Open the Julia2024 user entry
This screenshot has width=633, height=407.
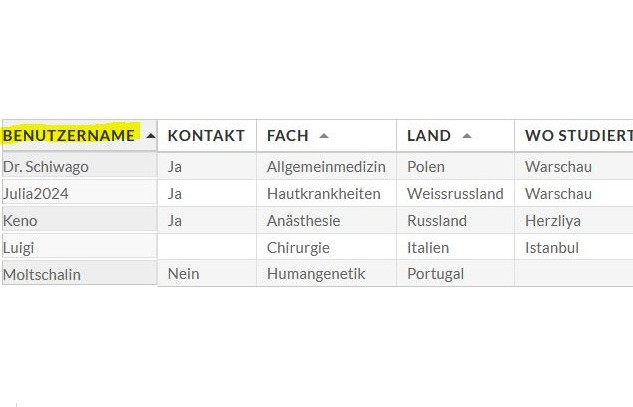(36, 193)
